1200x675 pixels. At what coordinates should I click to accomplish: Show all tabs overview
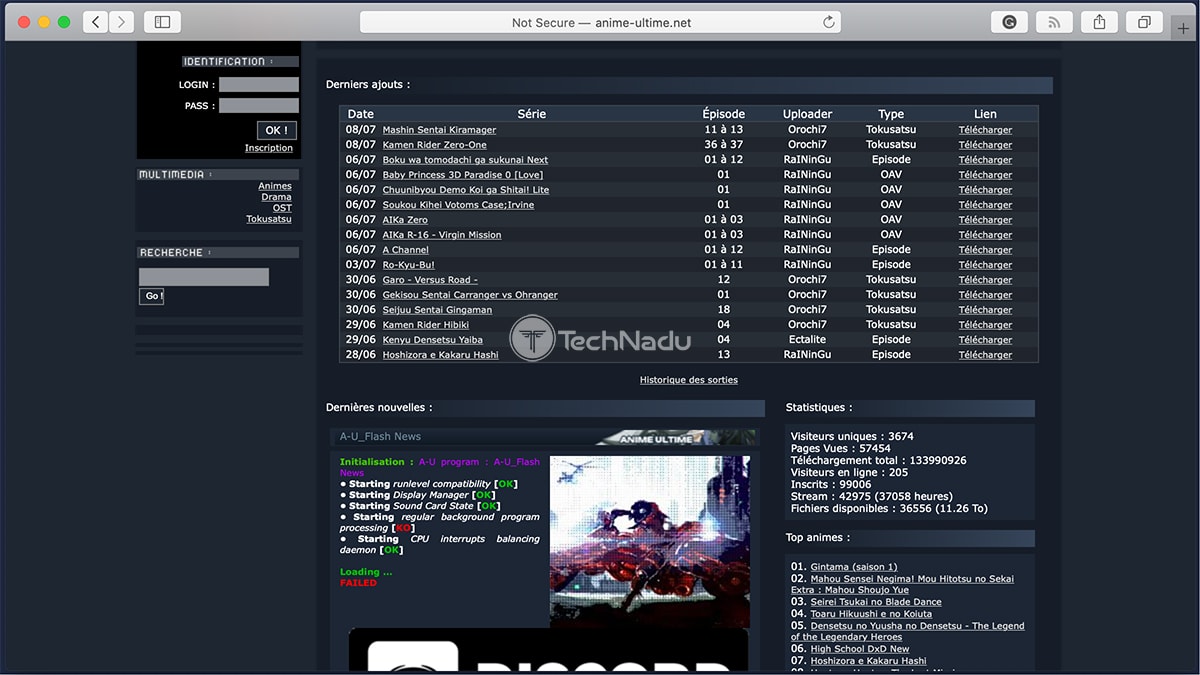pyautogui.click(x=1143, y=22)
